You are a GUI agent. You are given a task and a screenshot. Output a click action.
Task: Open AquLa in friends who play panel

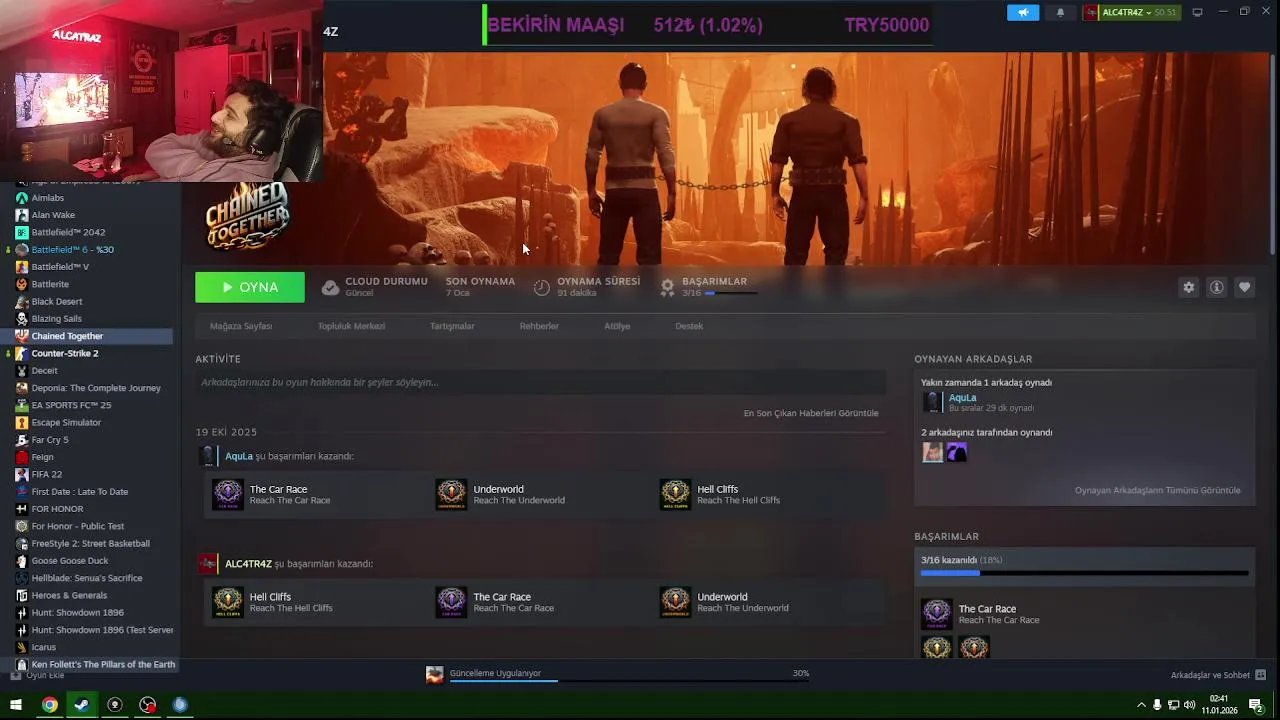(x=962, y=398)
